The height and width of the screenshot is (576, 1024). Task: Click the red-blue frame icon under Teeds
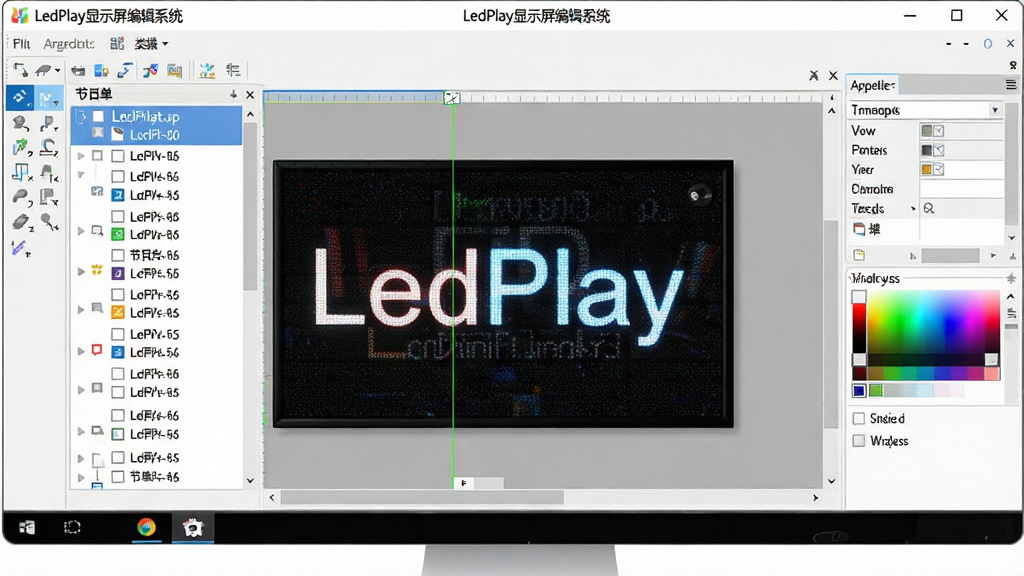tap(859, 229)
